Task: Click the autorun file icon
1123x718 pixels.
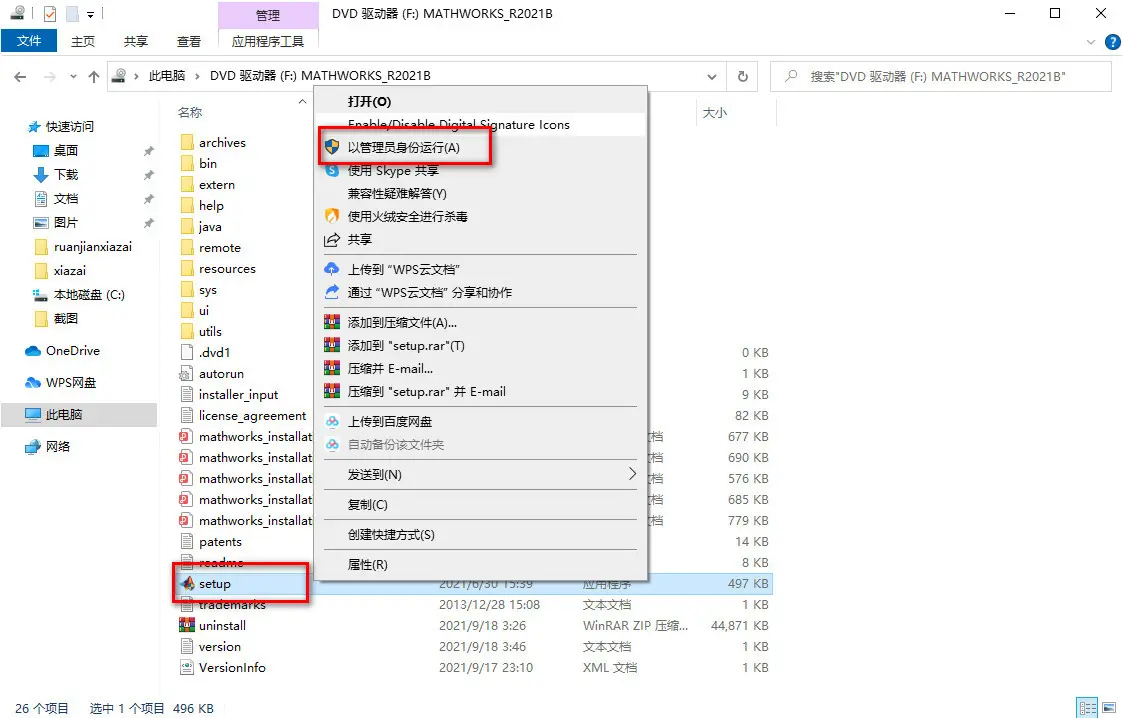Action: click(x=186, y=374)
